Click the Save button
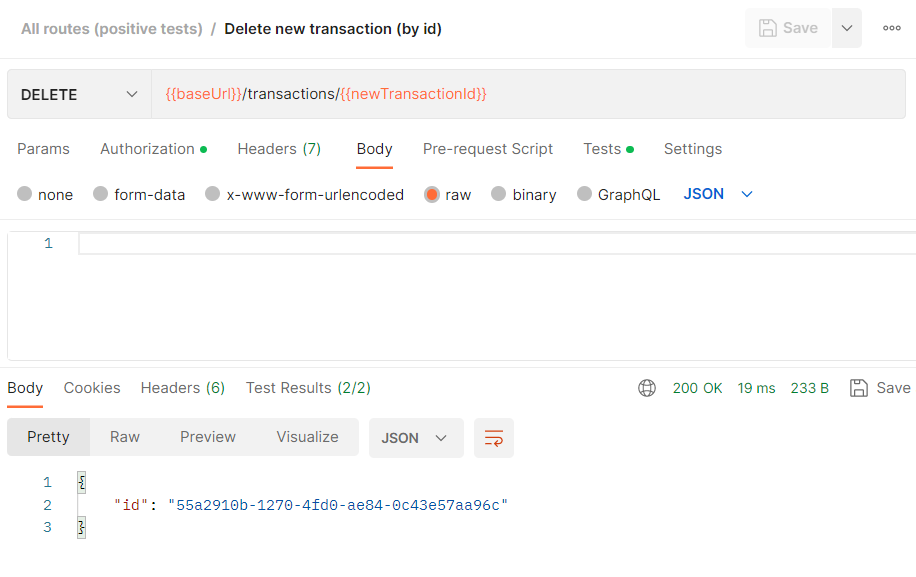 (x=789, y=28)
